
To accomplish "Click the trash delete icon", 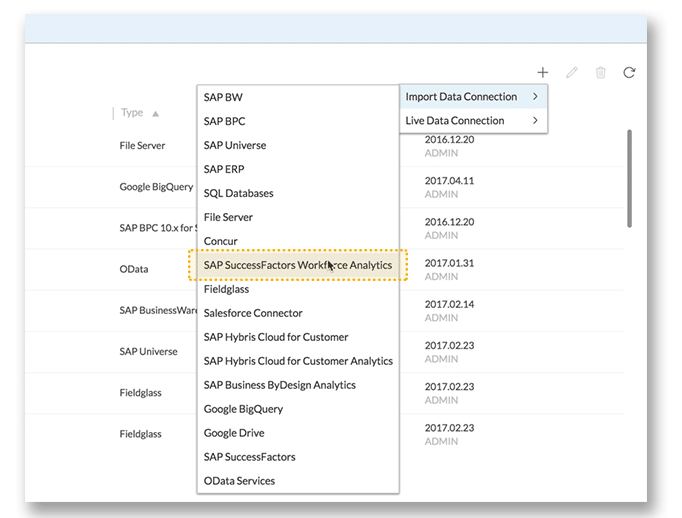I will (x=600, y=72).
